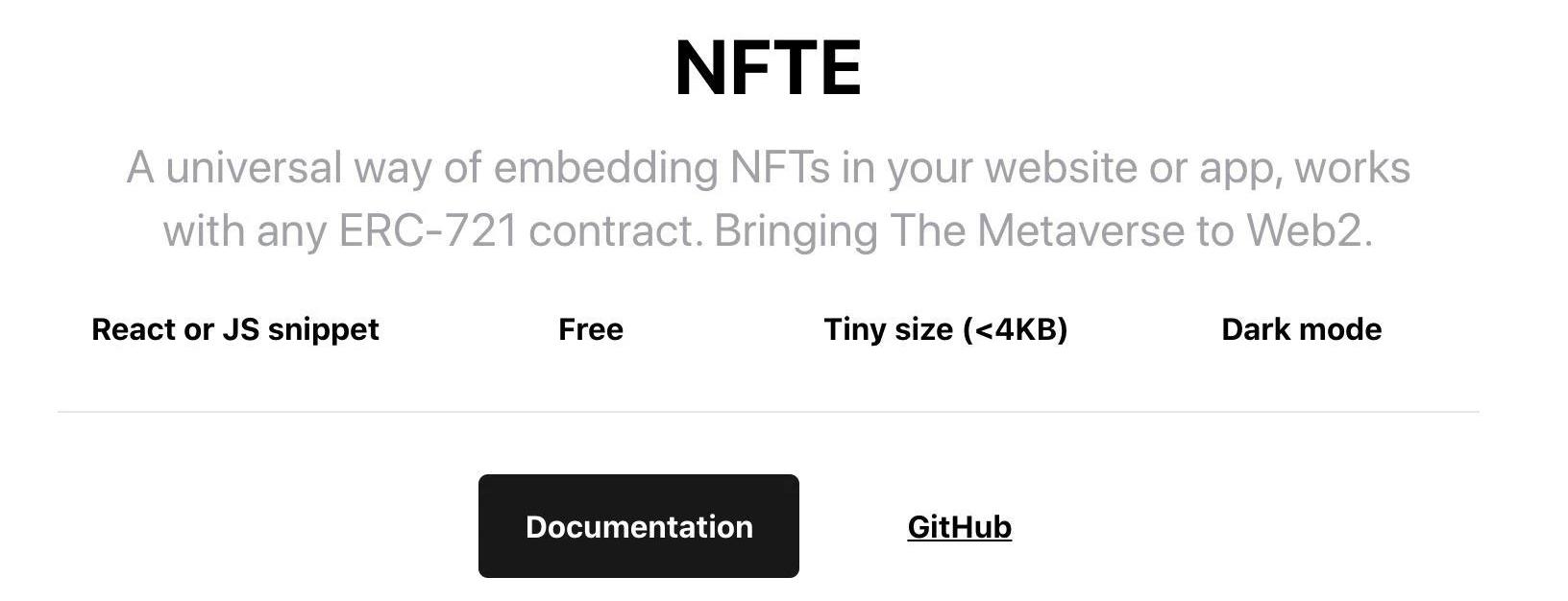Click the word "universal" in the tagline

[x=254, y=168]
